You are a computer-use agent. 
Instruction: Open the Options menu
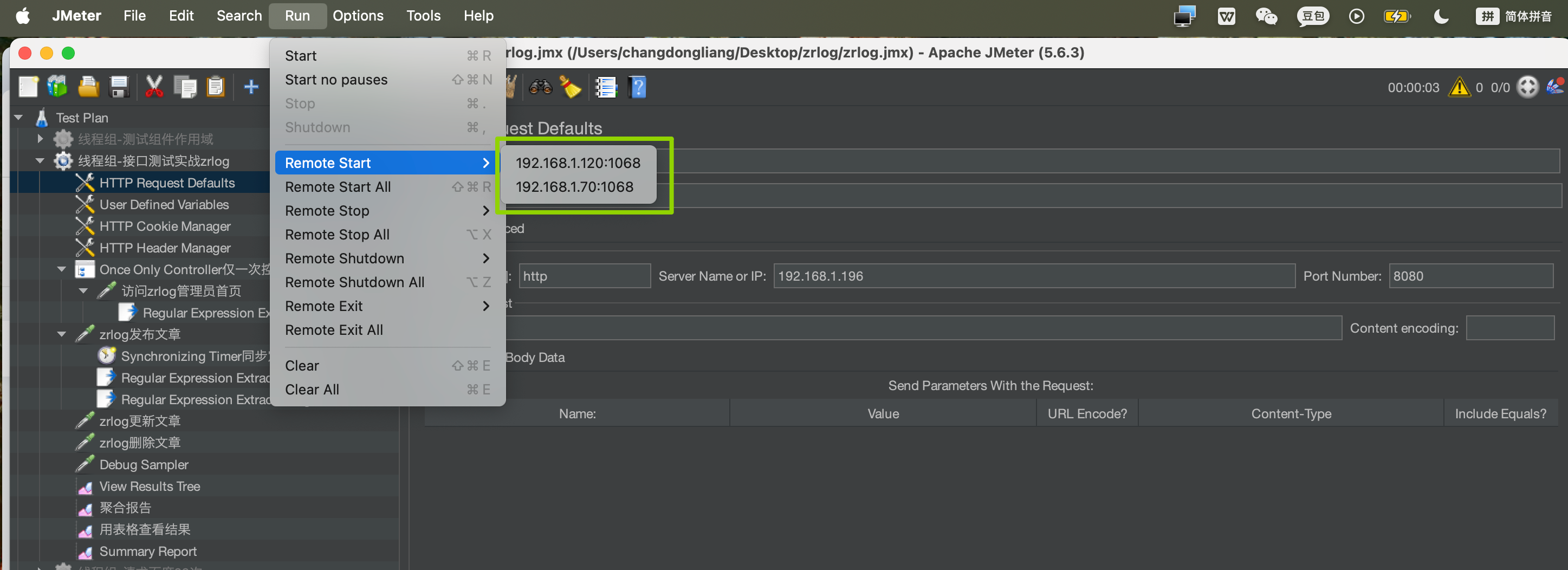click(x=358, y=16)
